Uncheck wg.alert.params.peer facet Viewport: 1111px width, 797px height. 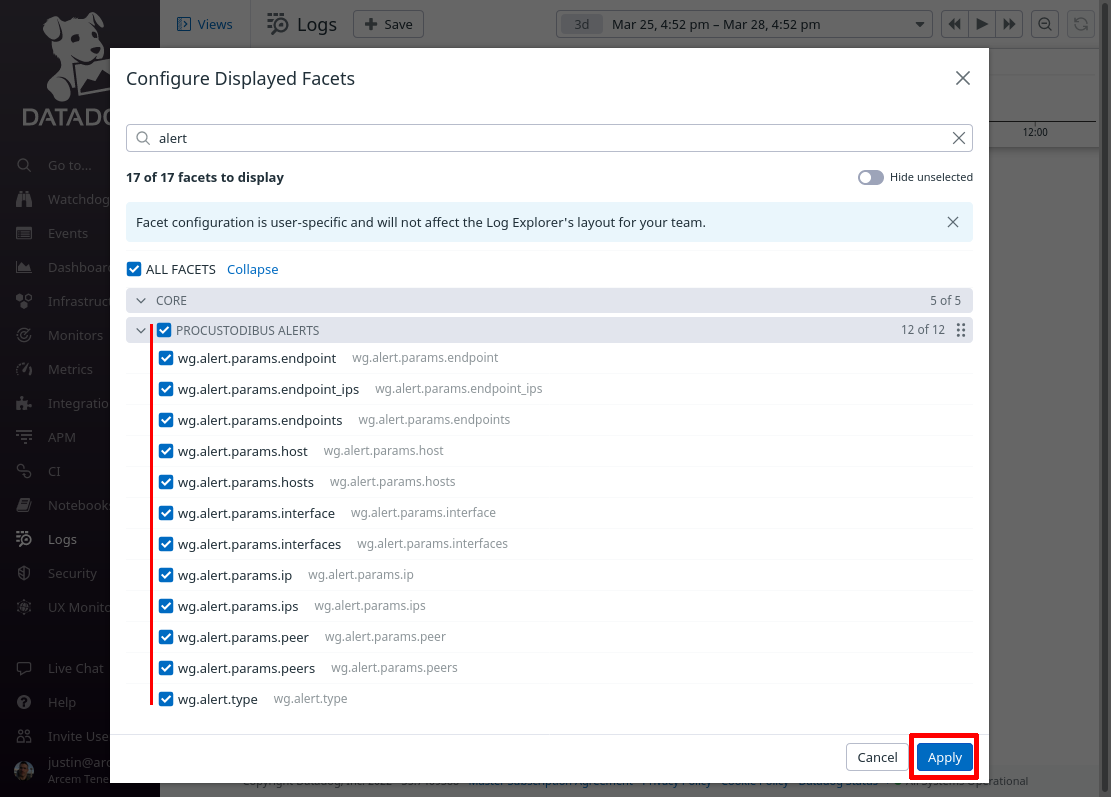[166, 638]
